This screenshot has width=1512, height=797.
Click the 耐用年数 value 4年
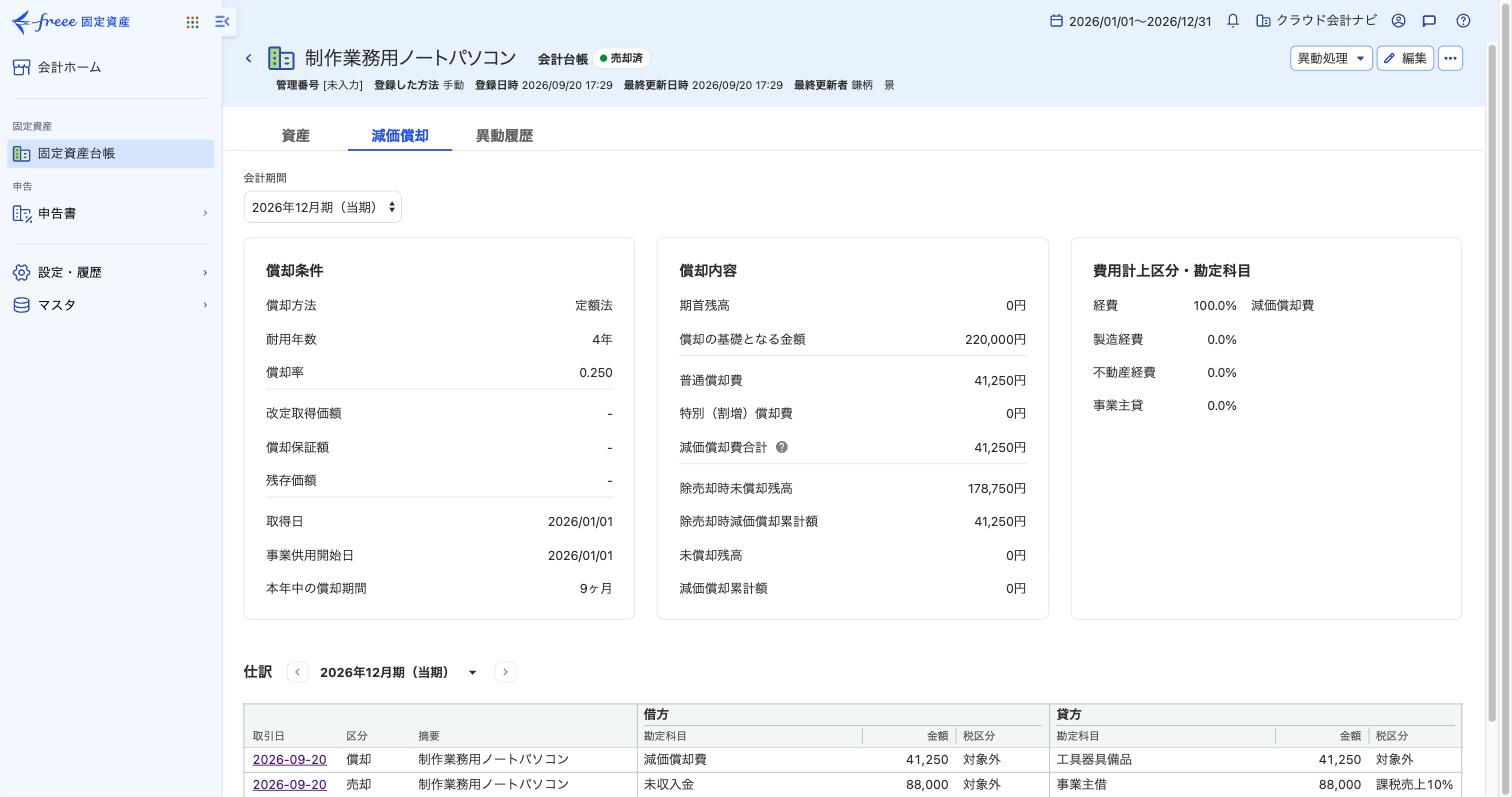602,339
